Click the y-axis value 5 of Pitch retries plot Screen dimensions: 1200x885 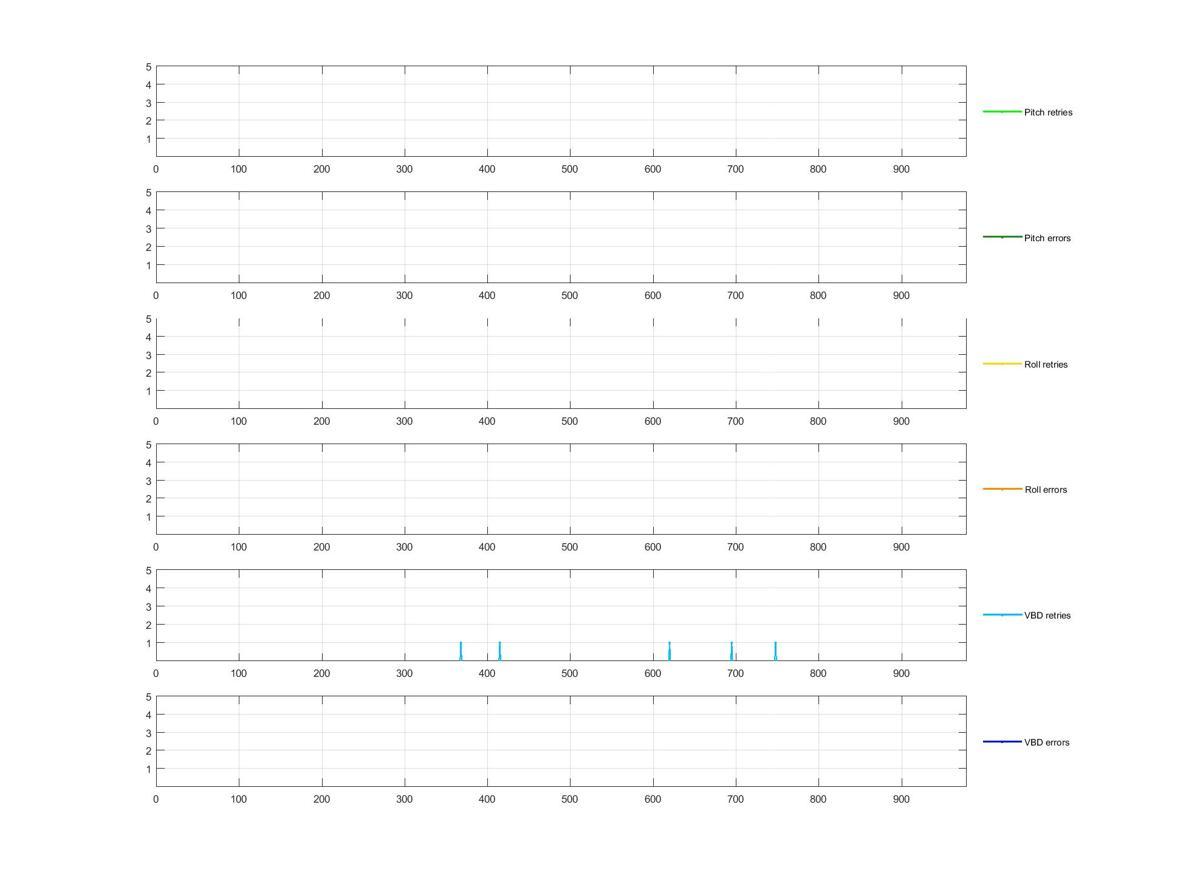coord(149,67)
